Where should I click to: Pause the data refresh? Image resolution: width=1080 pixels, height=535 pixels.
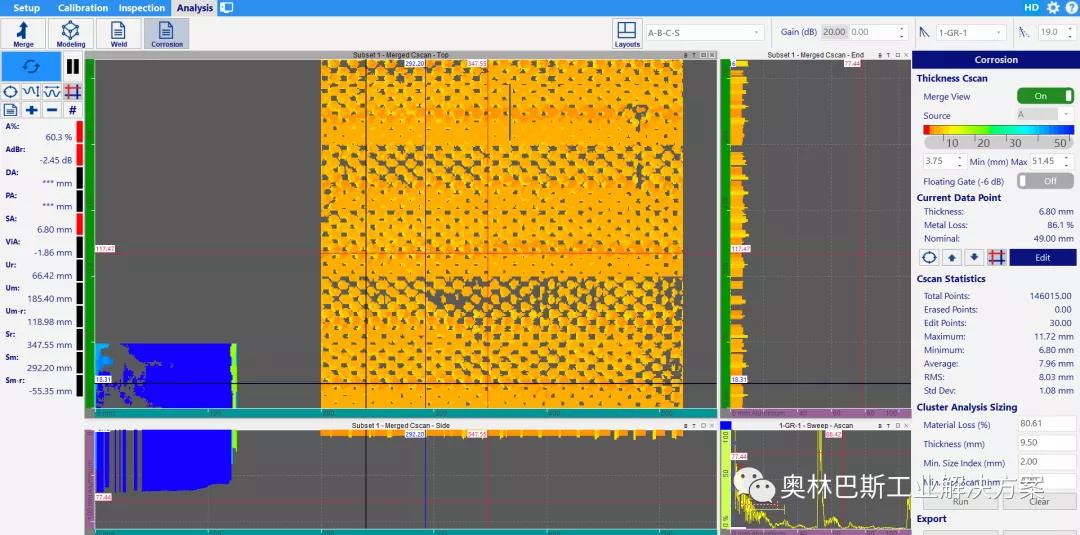(73, 67)
